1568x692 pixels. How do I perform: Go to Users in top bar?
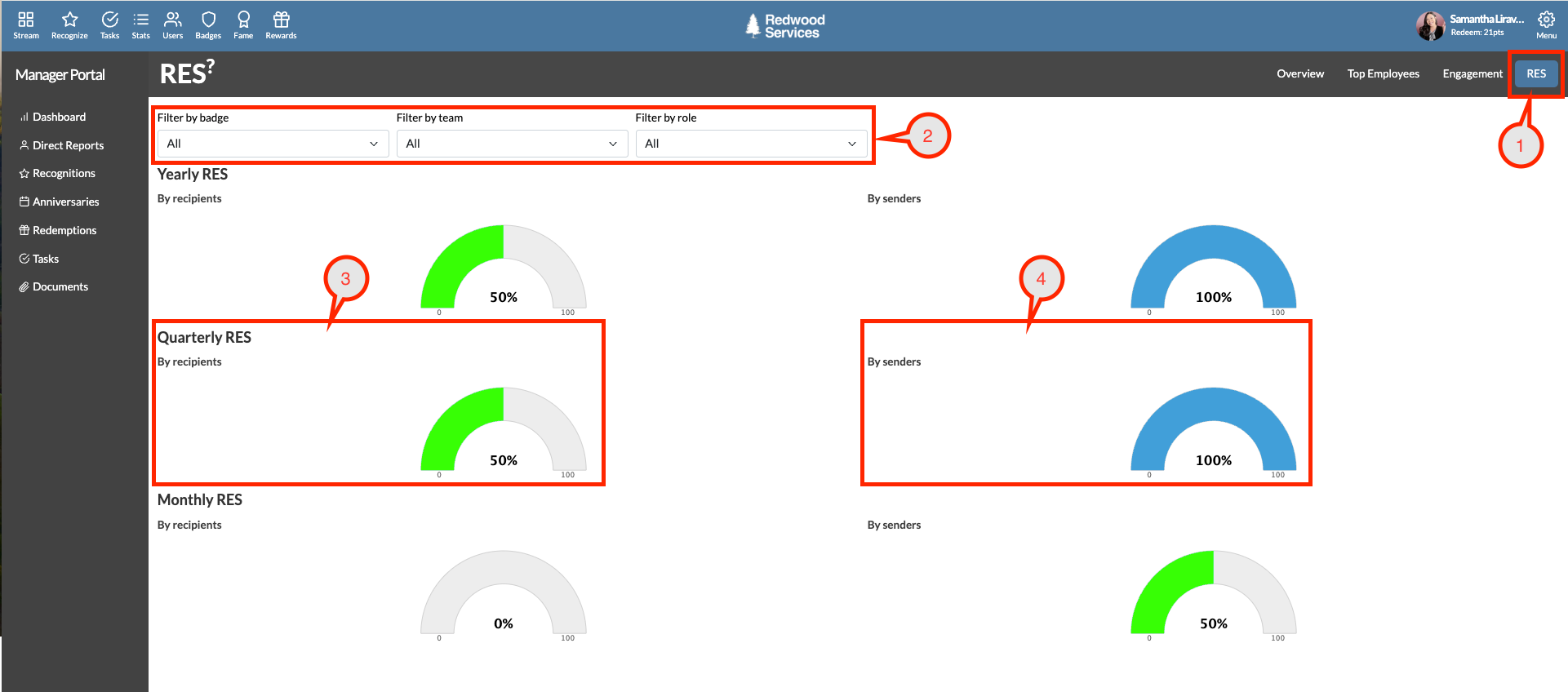pos(172,25)
